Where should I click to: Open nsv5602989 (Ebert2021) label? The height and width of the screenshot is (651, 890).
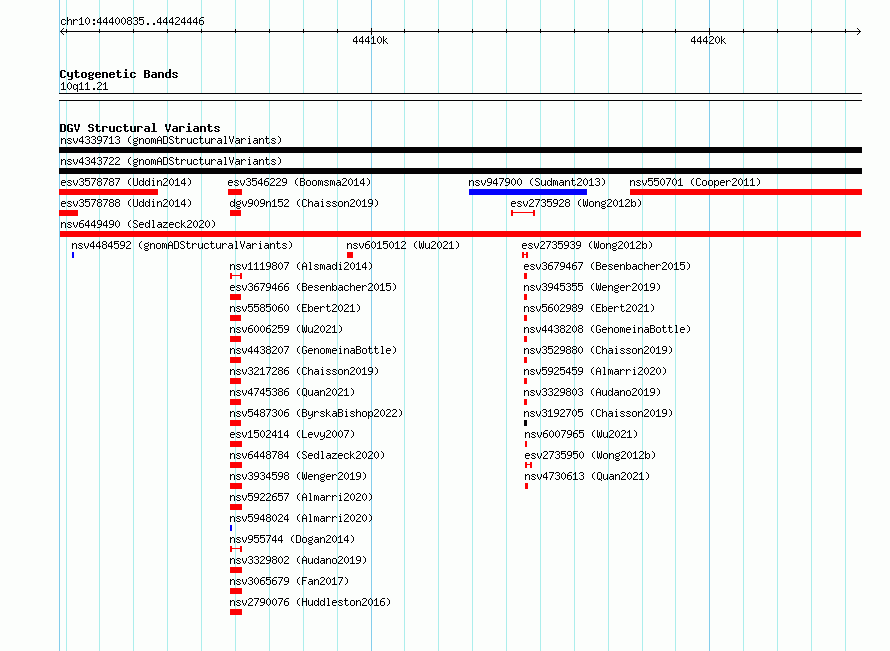tap(589, 308)
